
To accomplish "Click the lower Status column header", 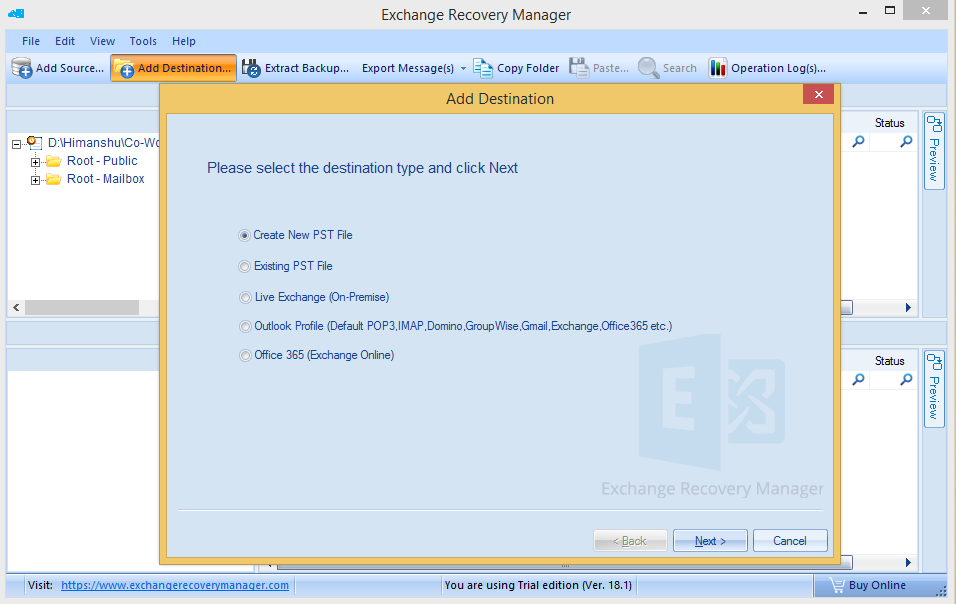I will tap(890, 361).
